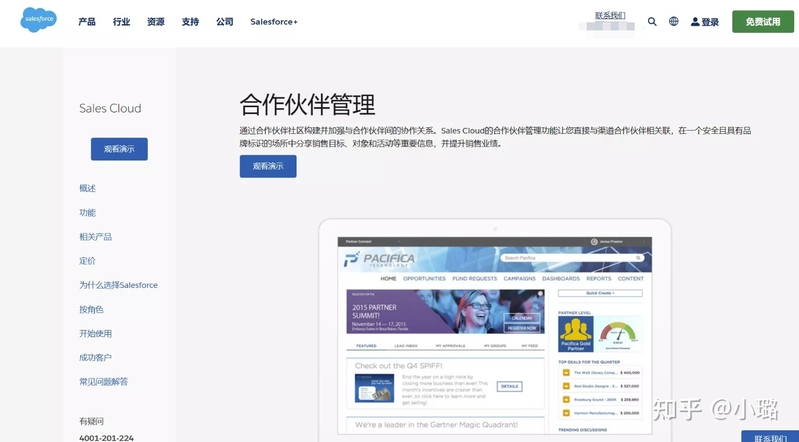Click the blue 联系我们 button at the bottom corner

(x=770, y=436)
